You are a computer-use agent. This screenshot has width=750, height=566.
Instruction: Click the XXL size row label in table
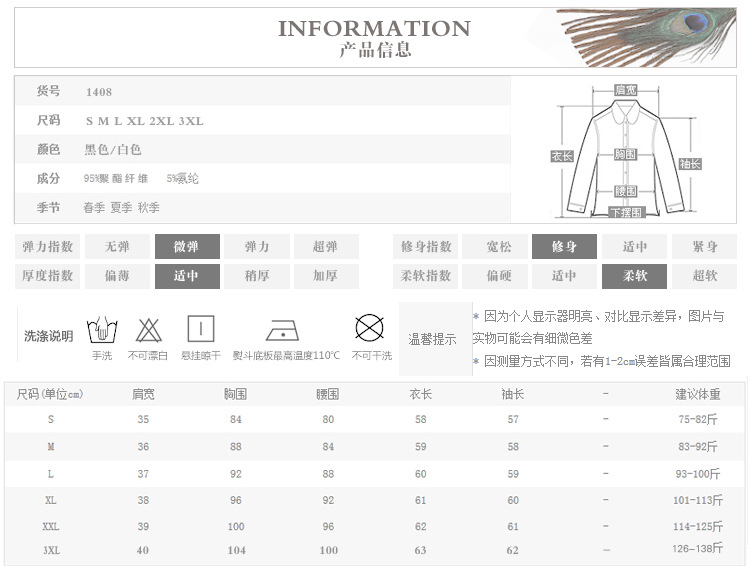pyautogui.click(x=51, y=527)
